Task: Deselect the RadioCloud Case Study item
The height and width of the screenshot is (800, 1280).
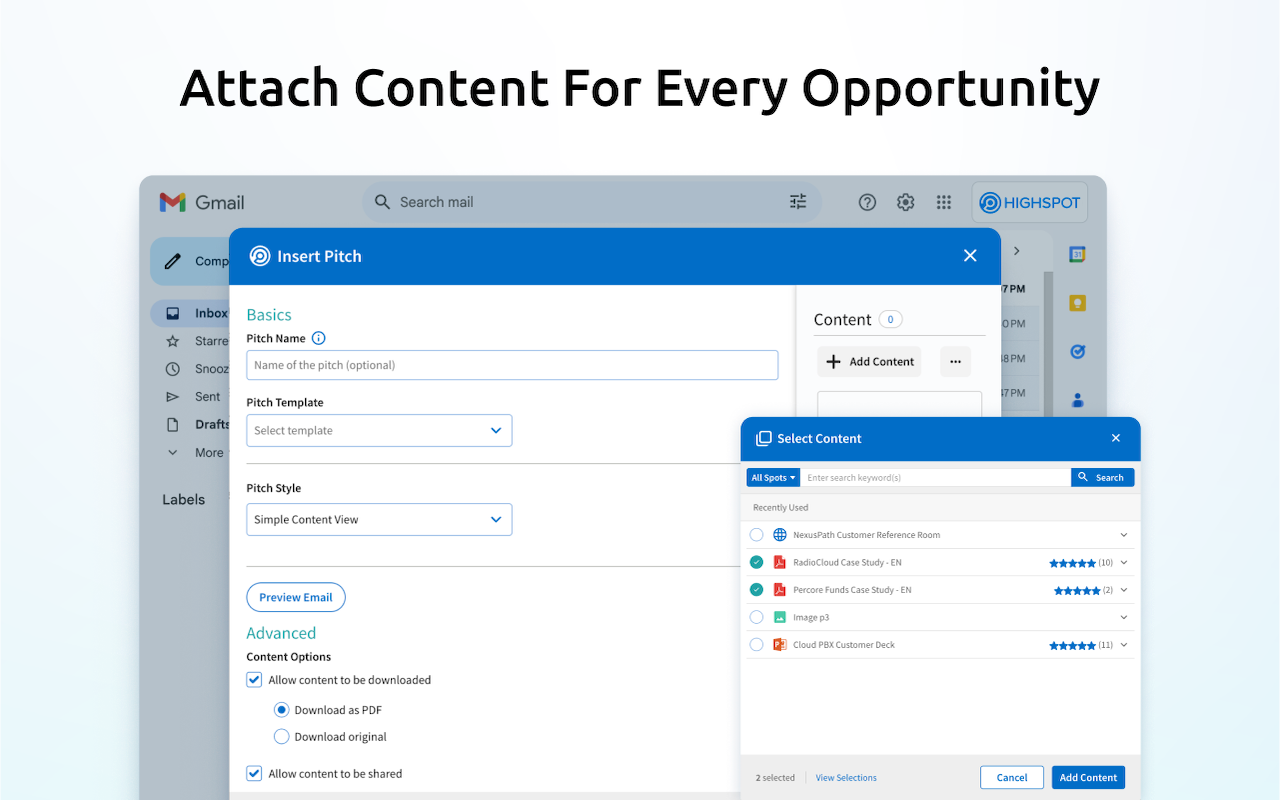Action: coord(756,562)
